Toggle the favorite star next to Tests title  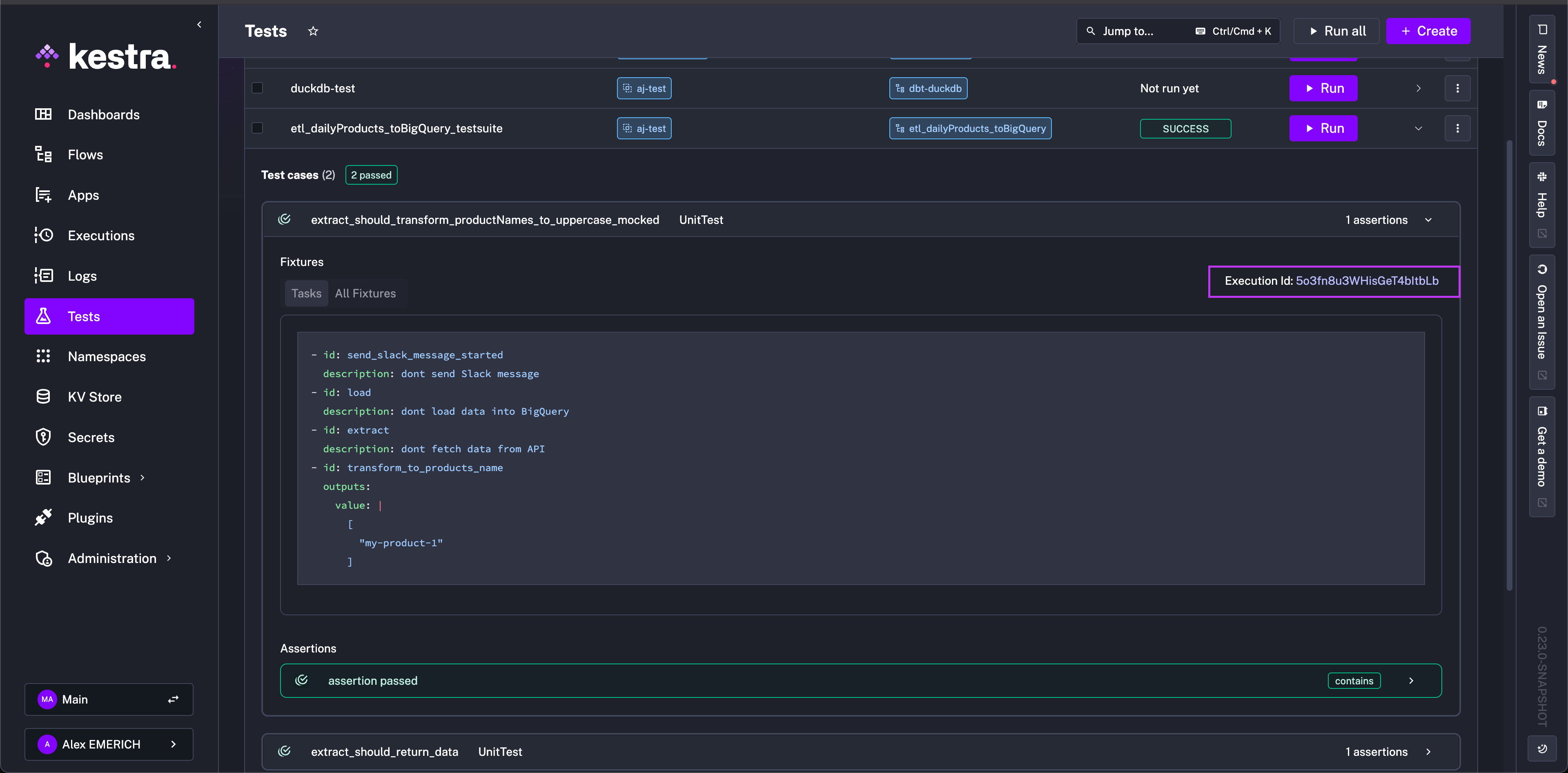coord(313,31)
